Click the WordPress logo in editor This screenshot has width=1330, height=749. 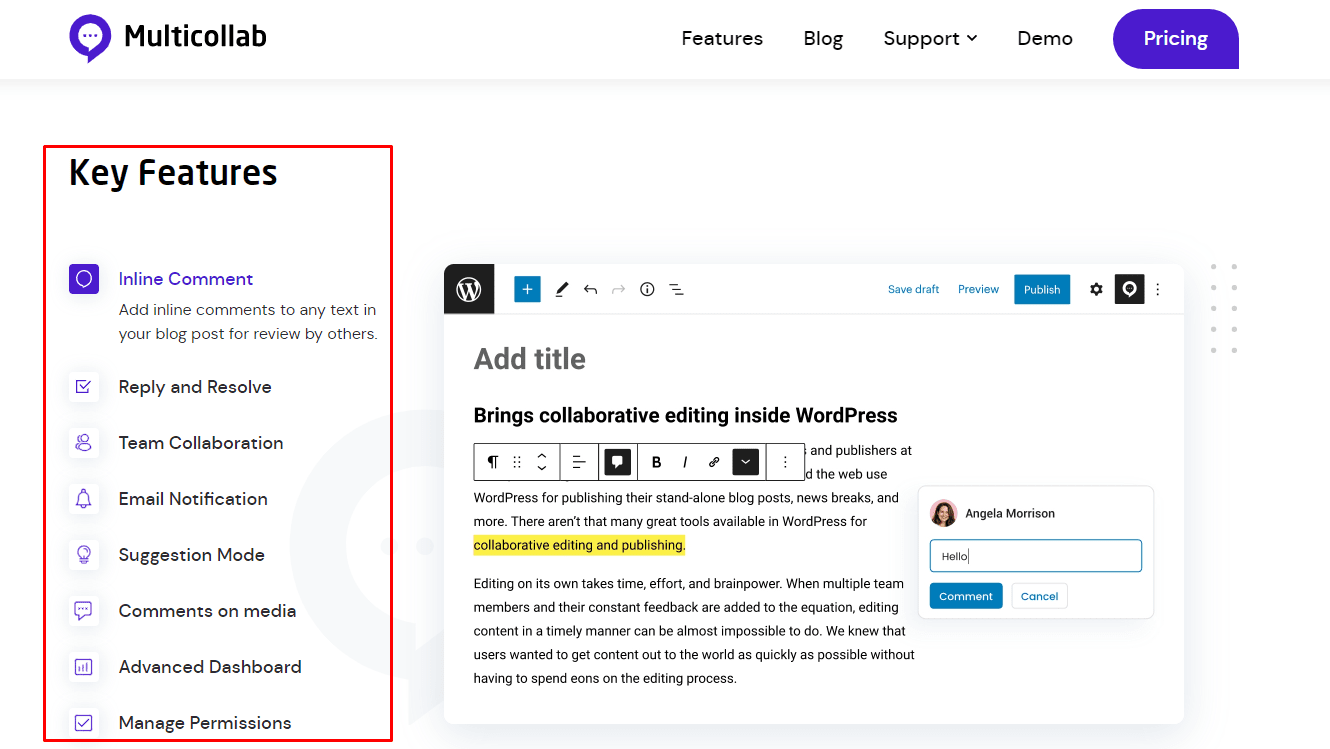[x=469, y=289]
